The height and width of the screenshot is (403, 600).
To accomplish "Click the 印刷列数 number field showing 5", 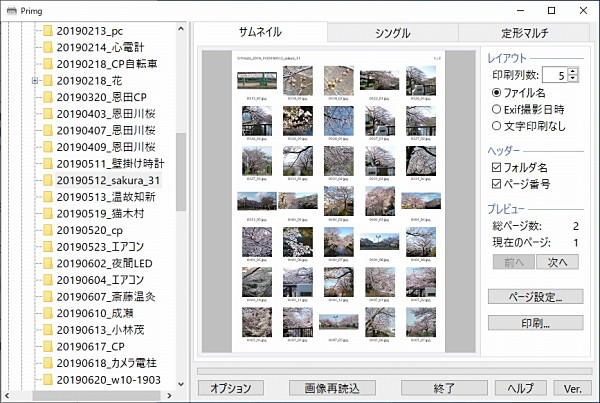I will click(554, 75).
